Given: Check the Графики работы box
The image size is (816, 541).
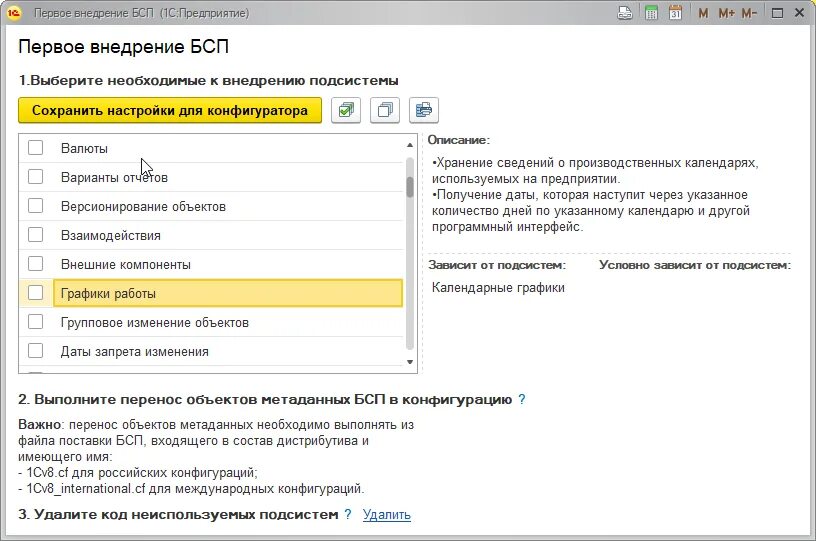Looking at the screenshot, I should (35, 293).
